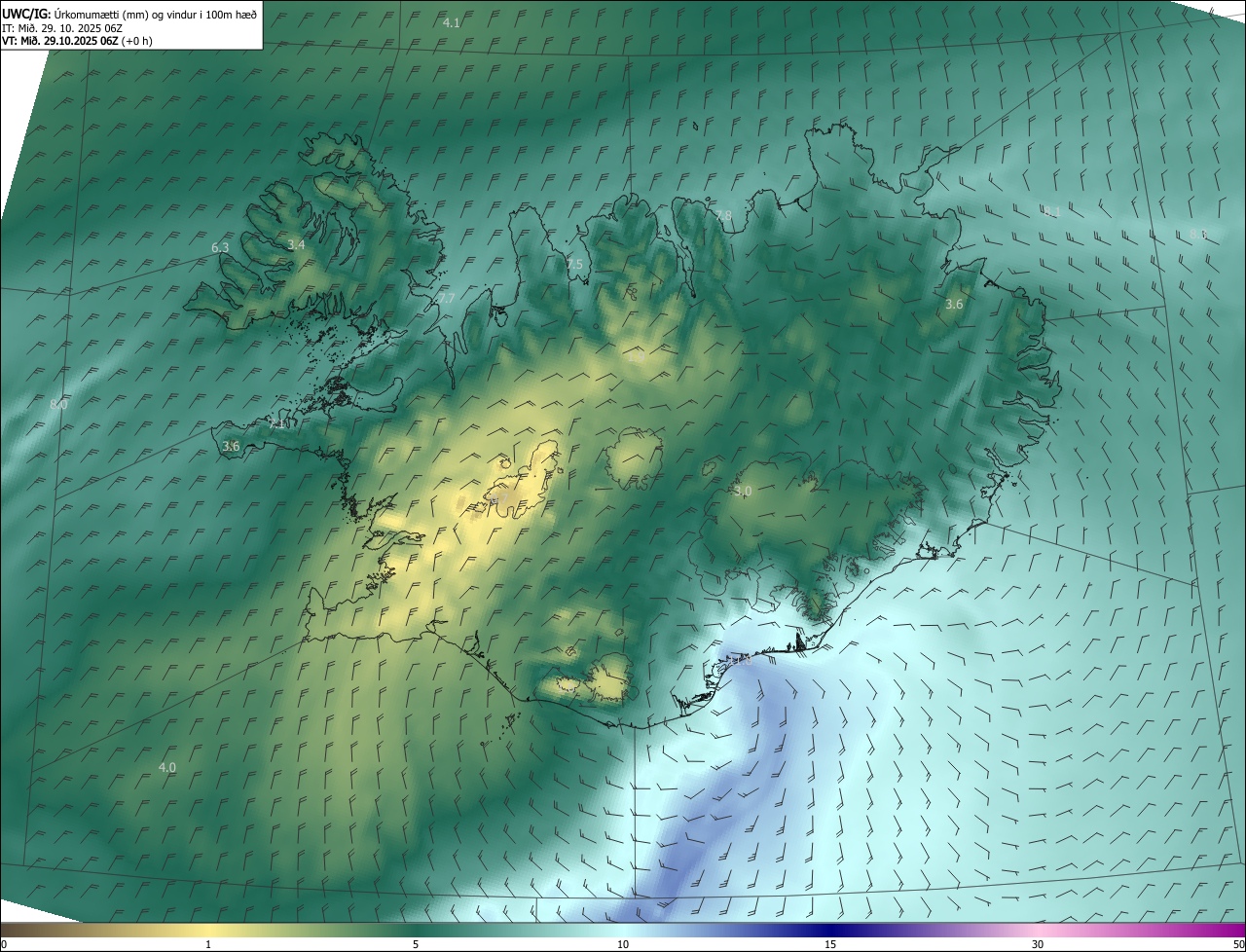Select the 3.0 value over Vatnajökull glacier
Image resolution: width=1246 pixels, height=952 pixels.
(x=743, y=492)
